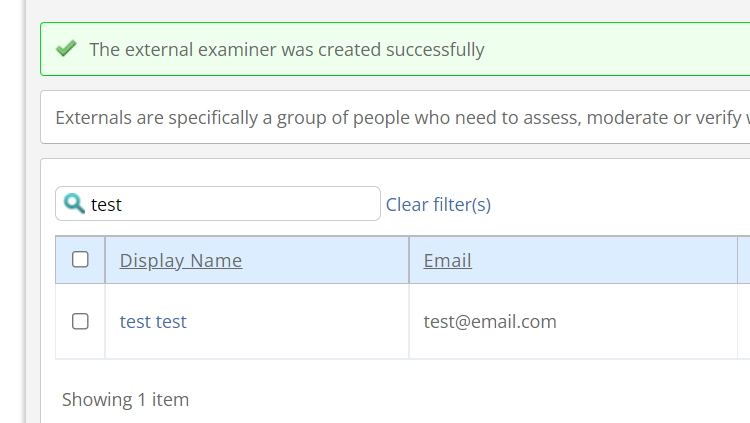Viewport: 750px width, 423px height.
Task: Click blank area of Display Name header cell
Action: (x=325, y=260)
